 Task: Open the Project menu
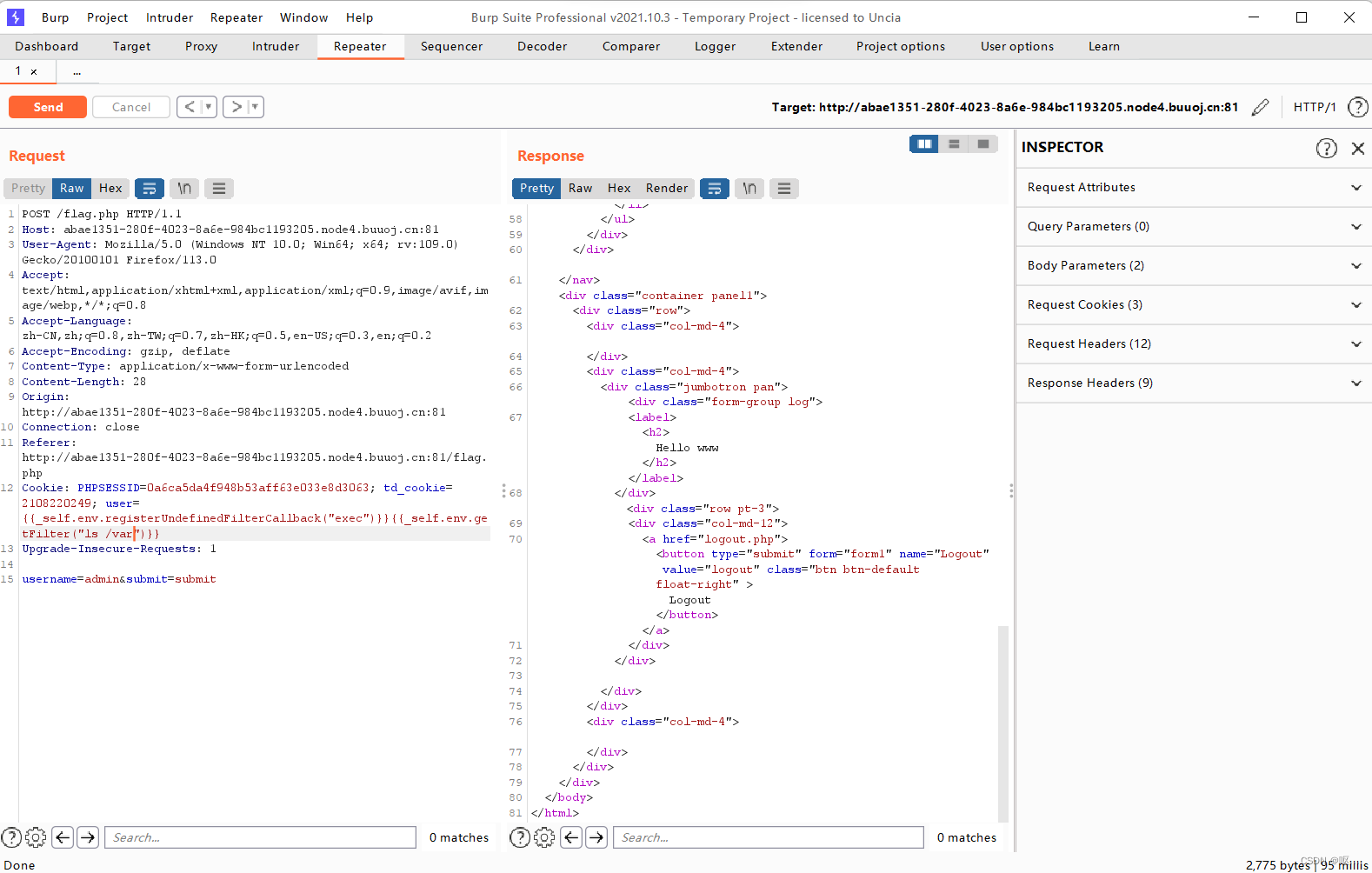pyautogui.click(x=107, y=17)
